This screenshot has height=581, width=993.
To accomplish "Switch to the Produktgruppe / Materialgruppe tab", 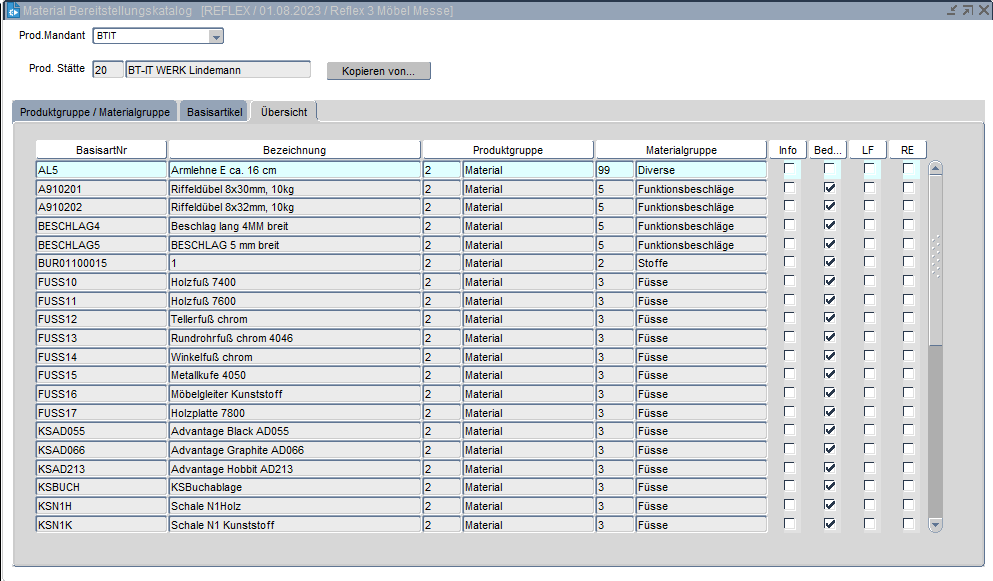I will pos(95,112).
